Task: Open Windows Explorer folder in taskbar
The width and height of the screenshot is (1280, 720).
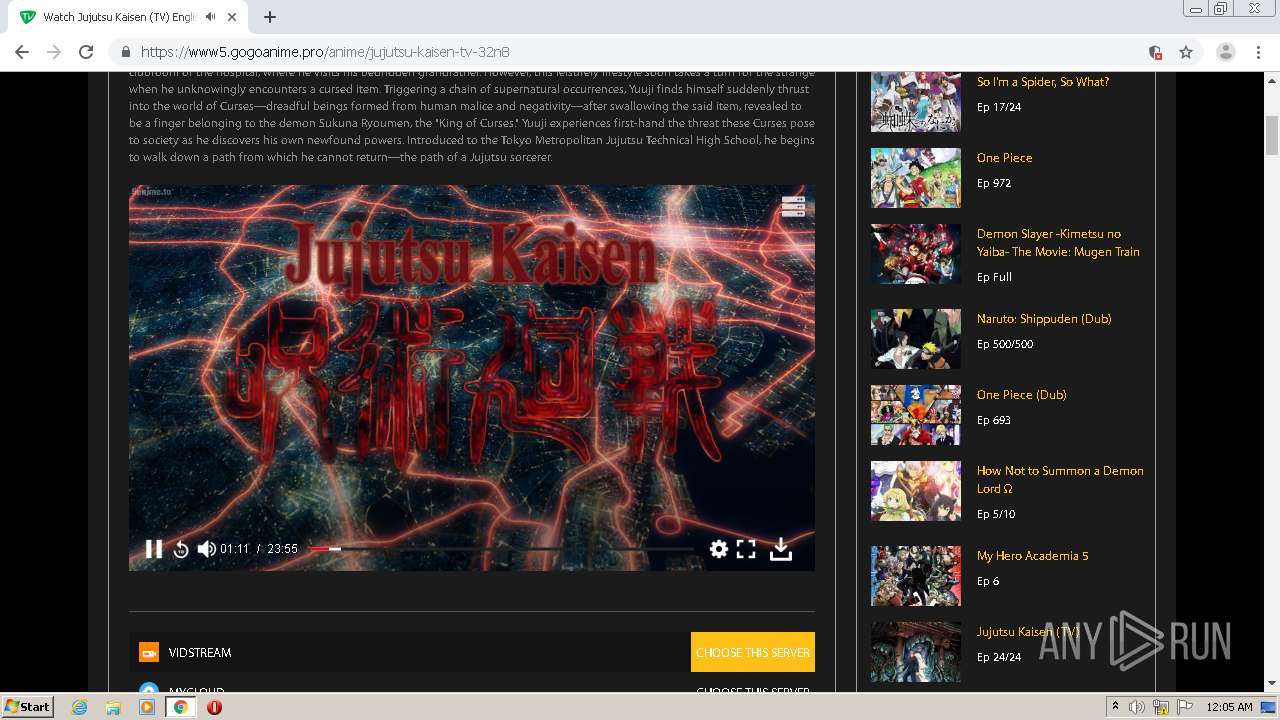Action: (113, 707)
